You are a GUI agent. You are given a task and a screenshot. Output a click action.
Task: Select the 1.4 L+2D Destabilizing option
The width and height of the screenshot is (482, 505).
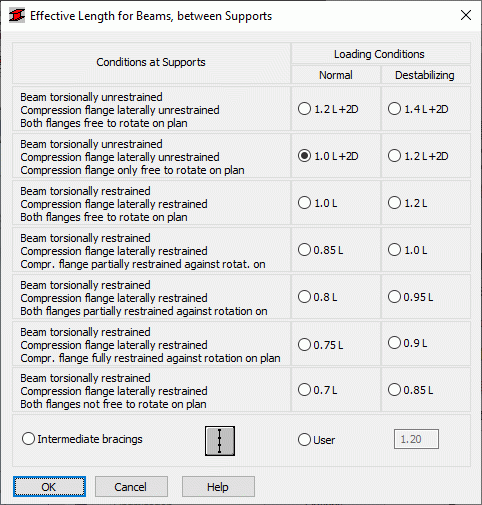point(418,109)
